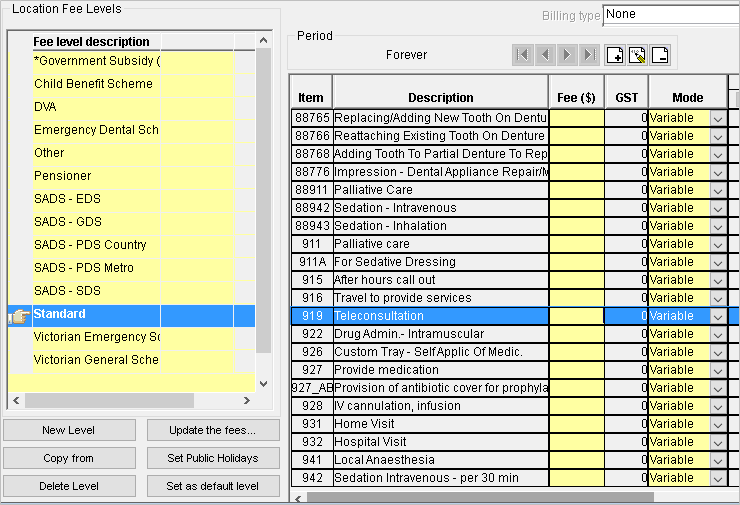
Task: Open Mode dropdown for Sedation - Inhalation
Action: [x=718, y=227]
